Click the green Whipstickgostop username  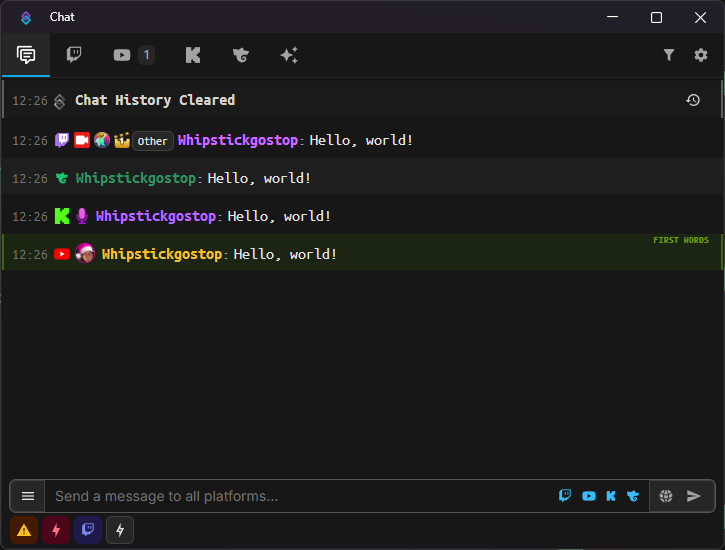135,178
